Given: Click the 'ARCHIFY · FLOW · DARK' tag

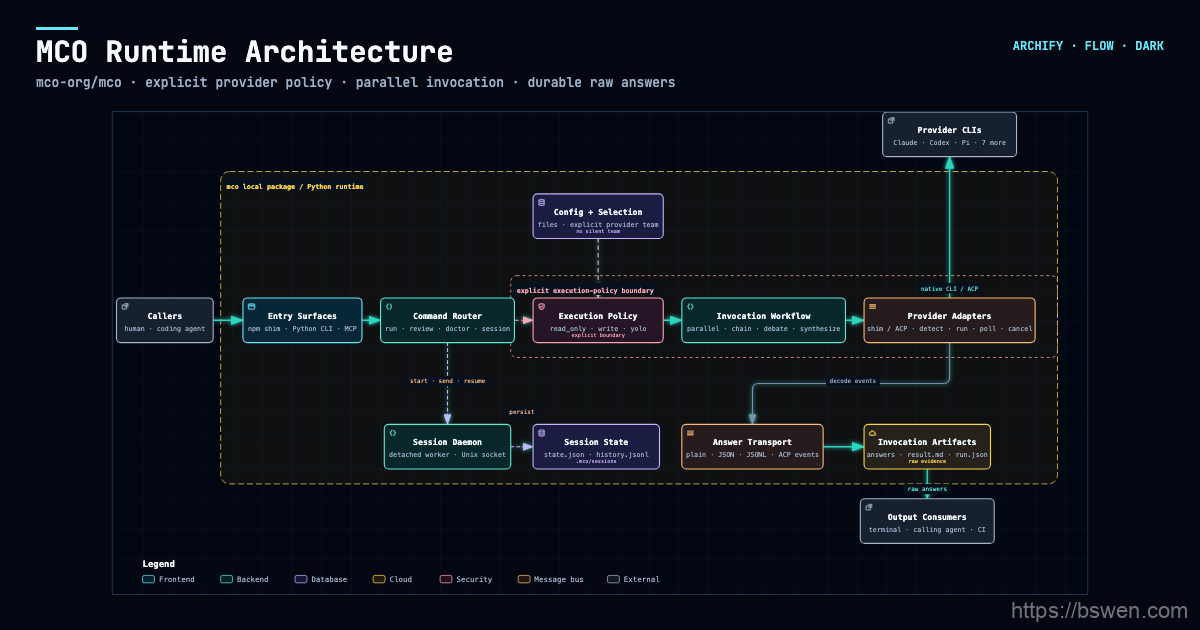Looking at the screenshot, I should [x=1088, y=46].
